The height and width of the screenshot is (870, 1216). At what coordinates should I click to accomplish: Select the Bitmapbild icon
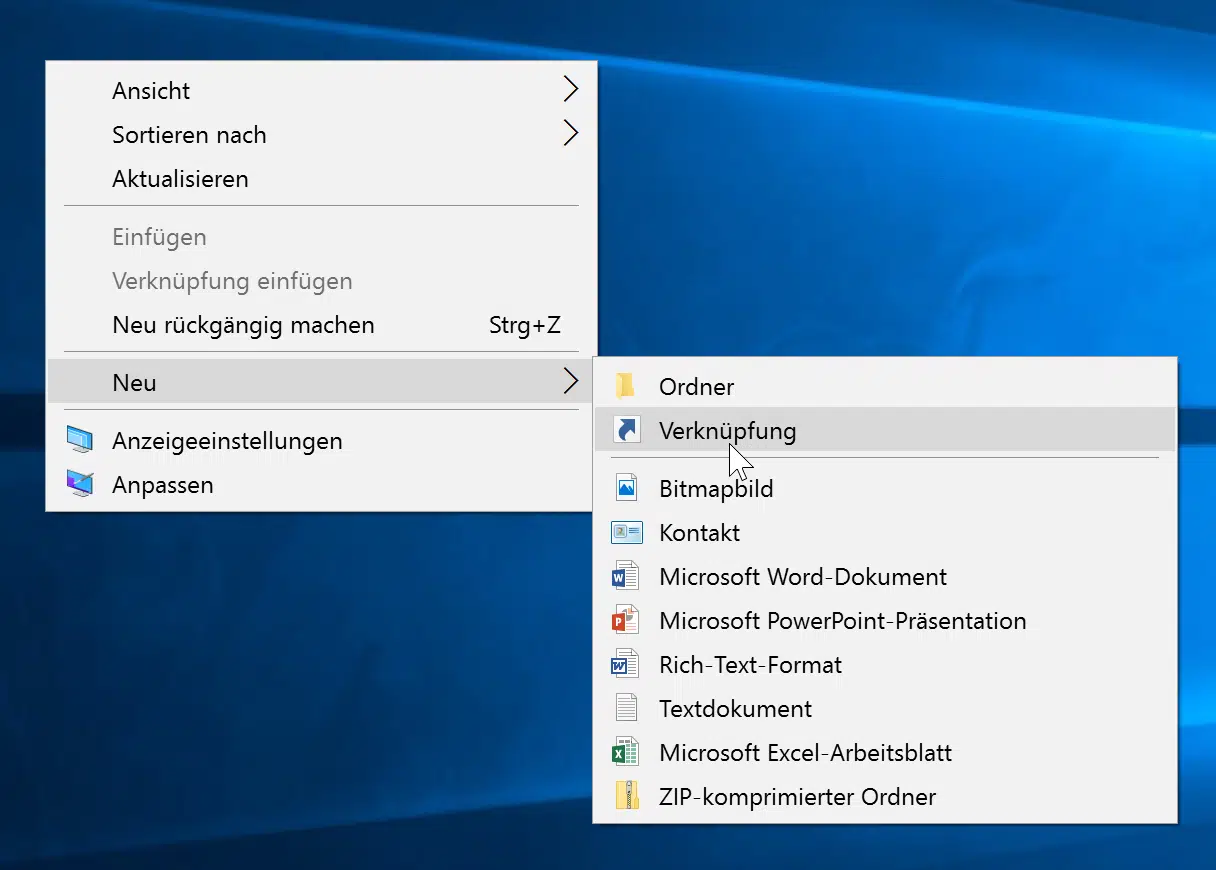(624, 488)
